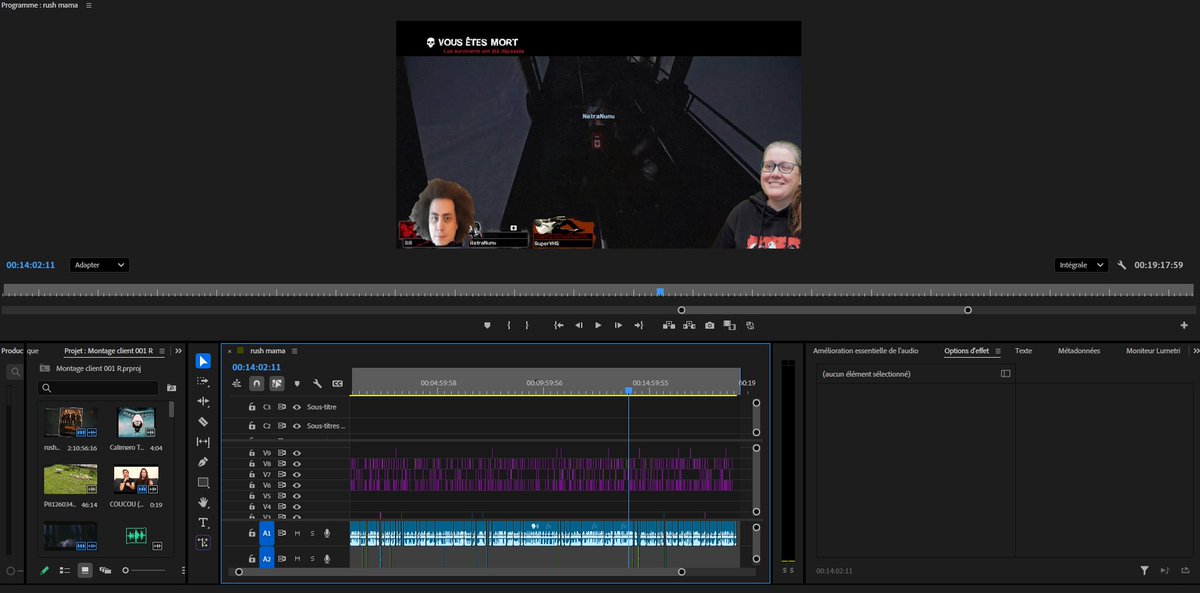Select the Selection arrow tool

tap(203, 361)
